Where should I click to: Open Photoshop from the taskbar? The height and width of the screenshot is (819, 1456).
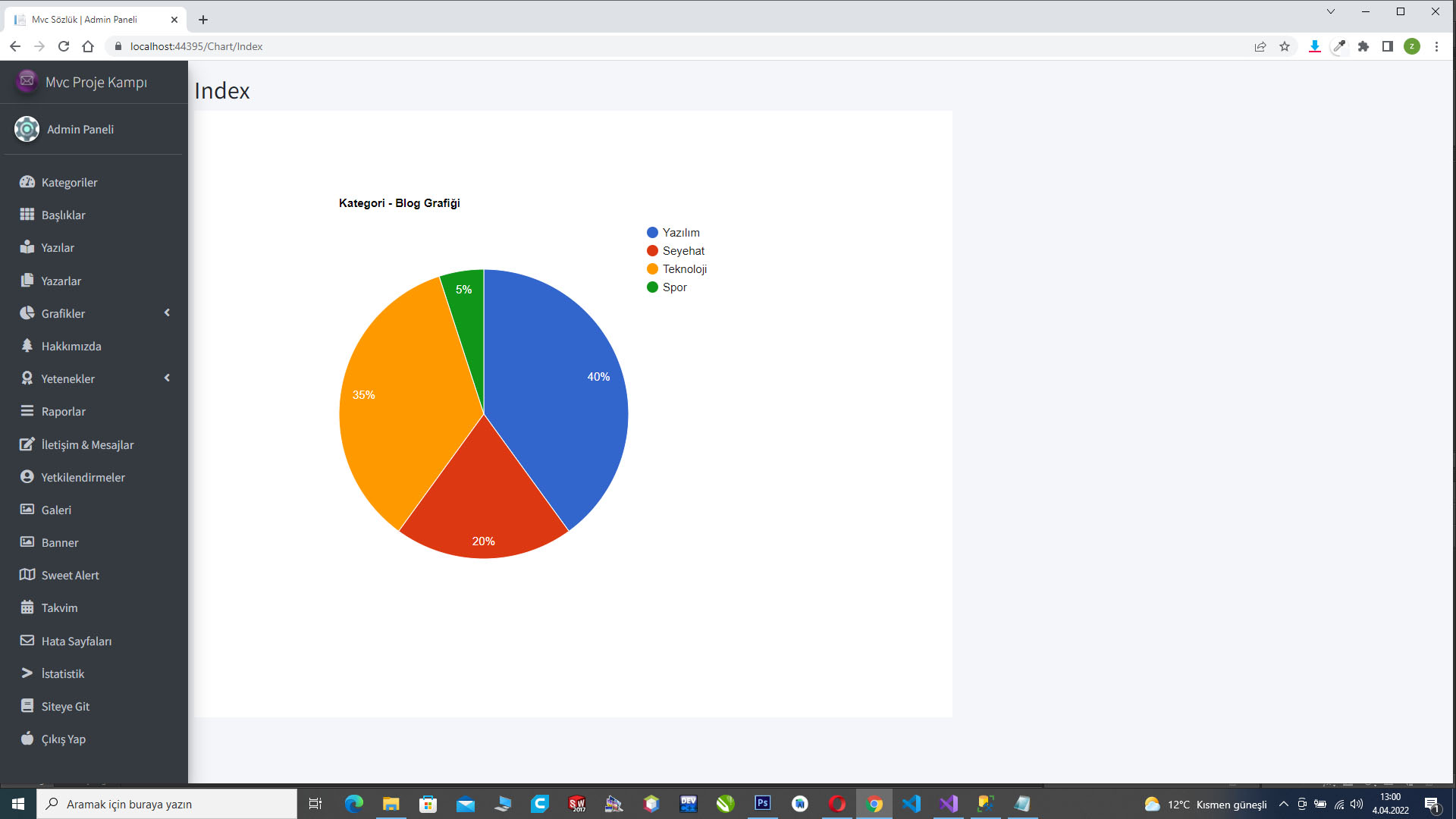click(x=763, y=804)
